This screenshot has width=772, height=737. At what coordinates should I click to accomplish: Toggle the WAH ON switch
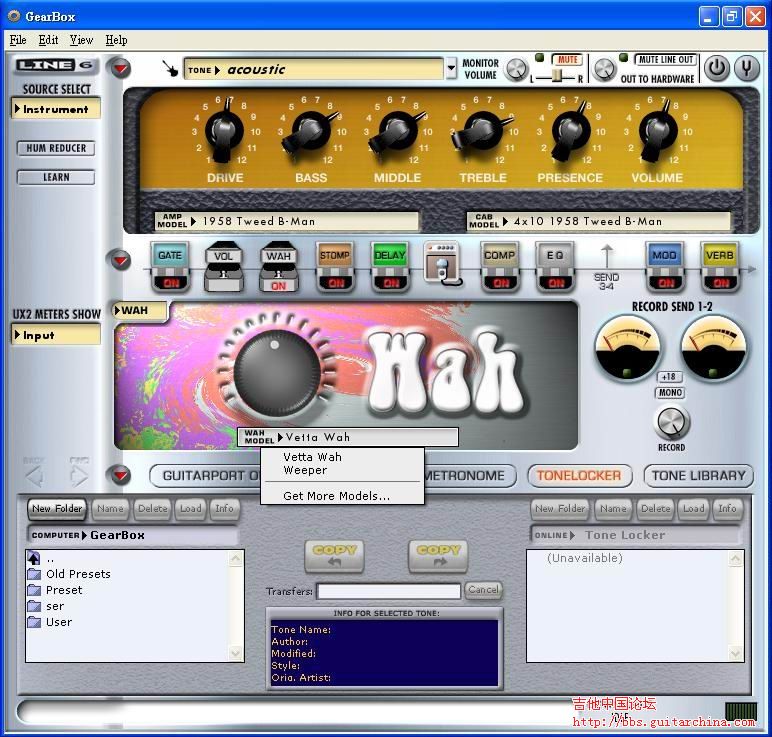[x=278, y=286]
